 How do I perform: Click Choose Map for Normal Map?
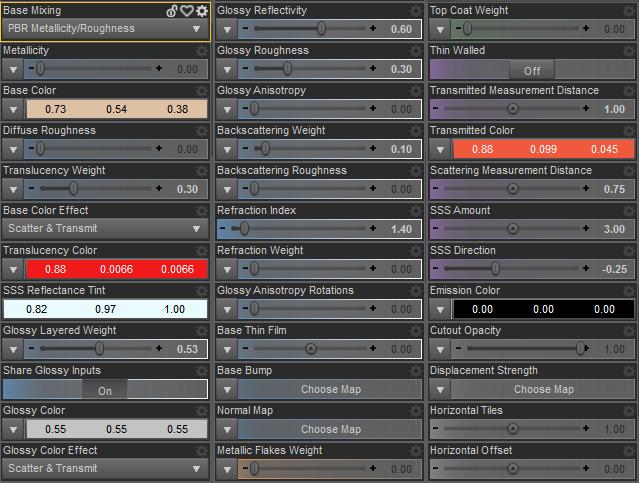331,429
